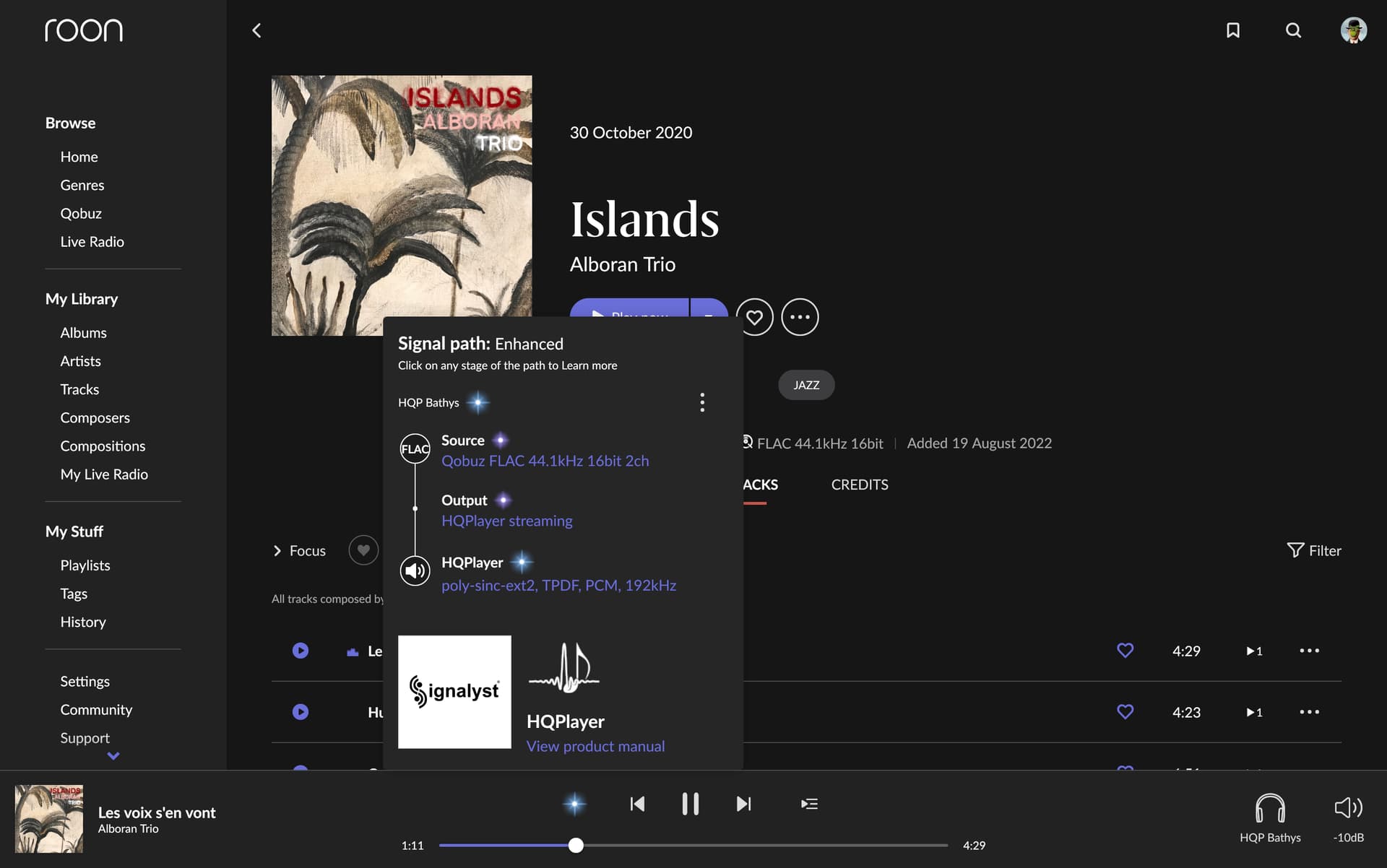1387x868 pixels.
Task: Open Home in the sidebar
Action: [79, 157]
